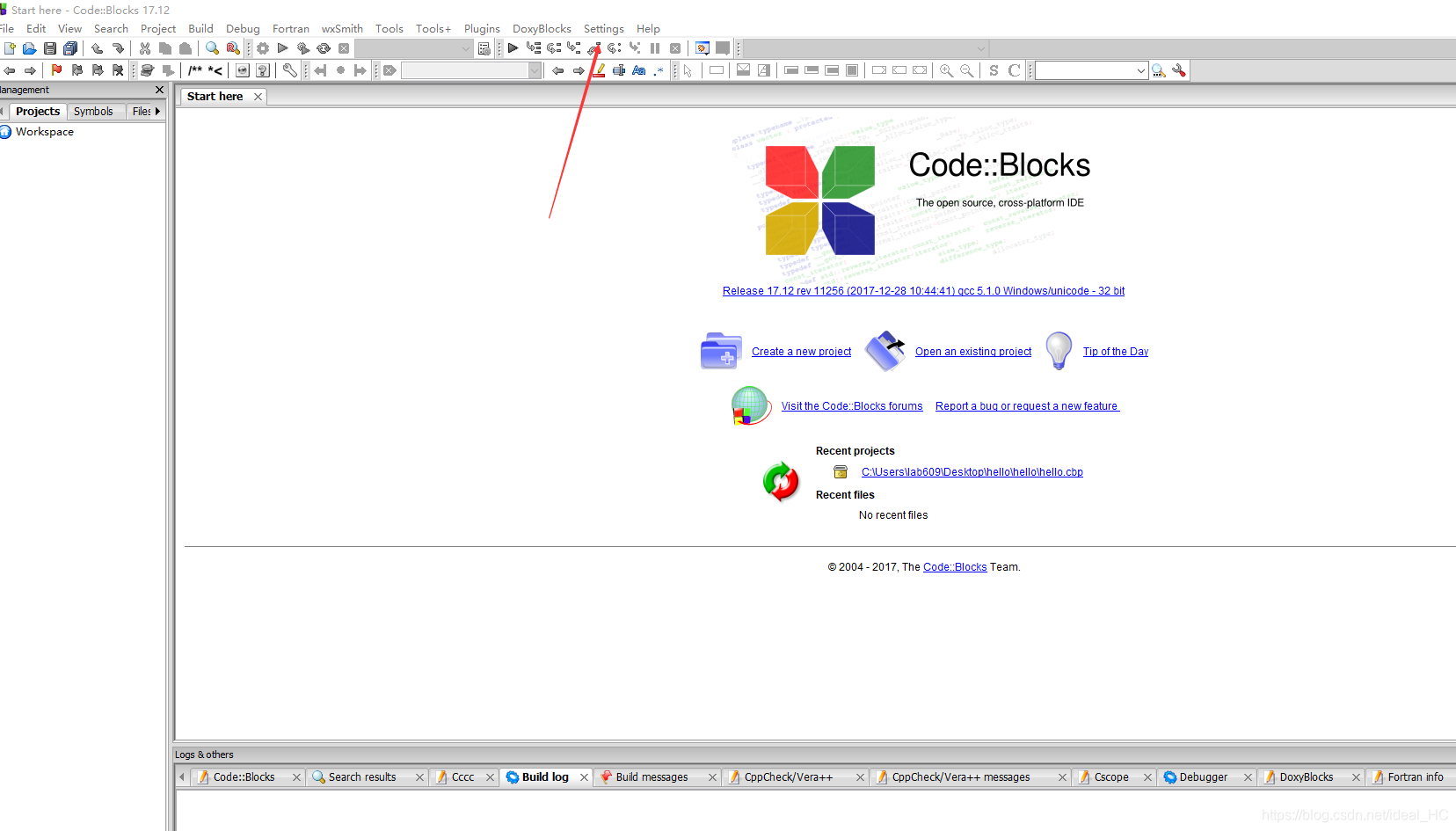Click the Redo arrow icon
Viewport: 1456px width, 831px height.
click(118, 48)
